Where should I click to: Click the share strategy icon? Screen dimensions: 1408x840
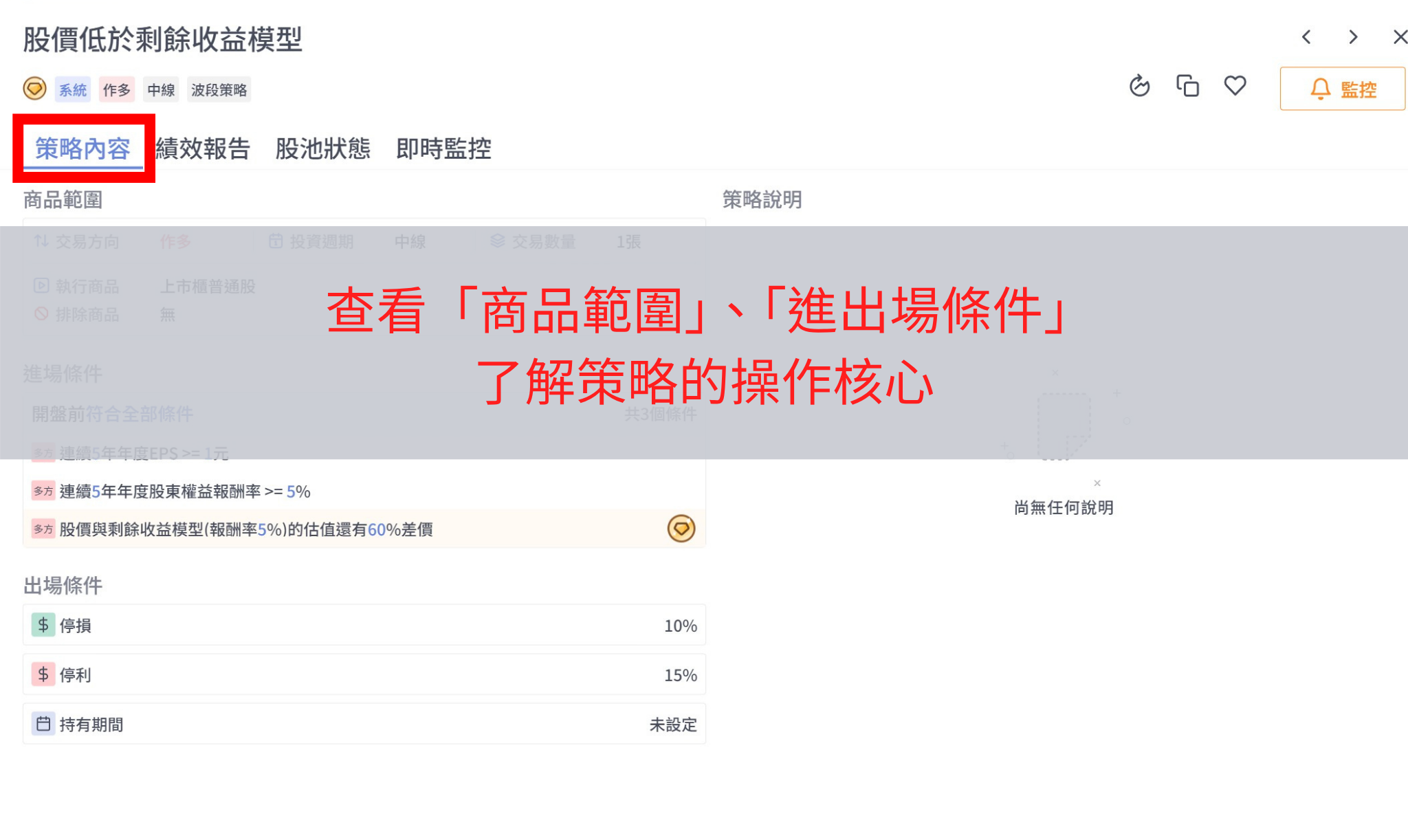click(1139, 86)
